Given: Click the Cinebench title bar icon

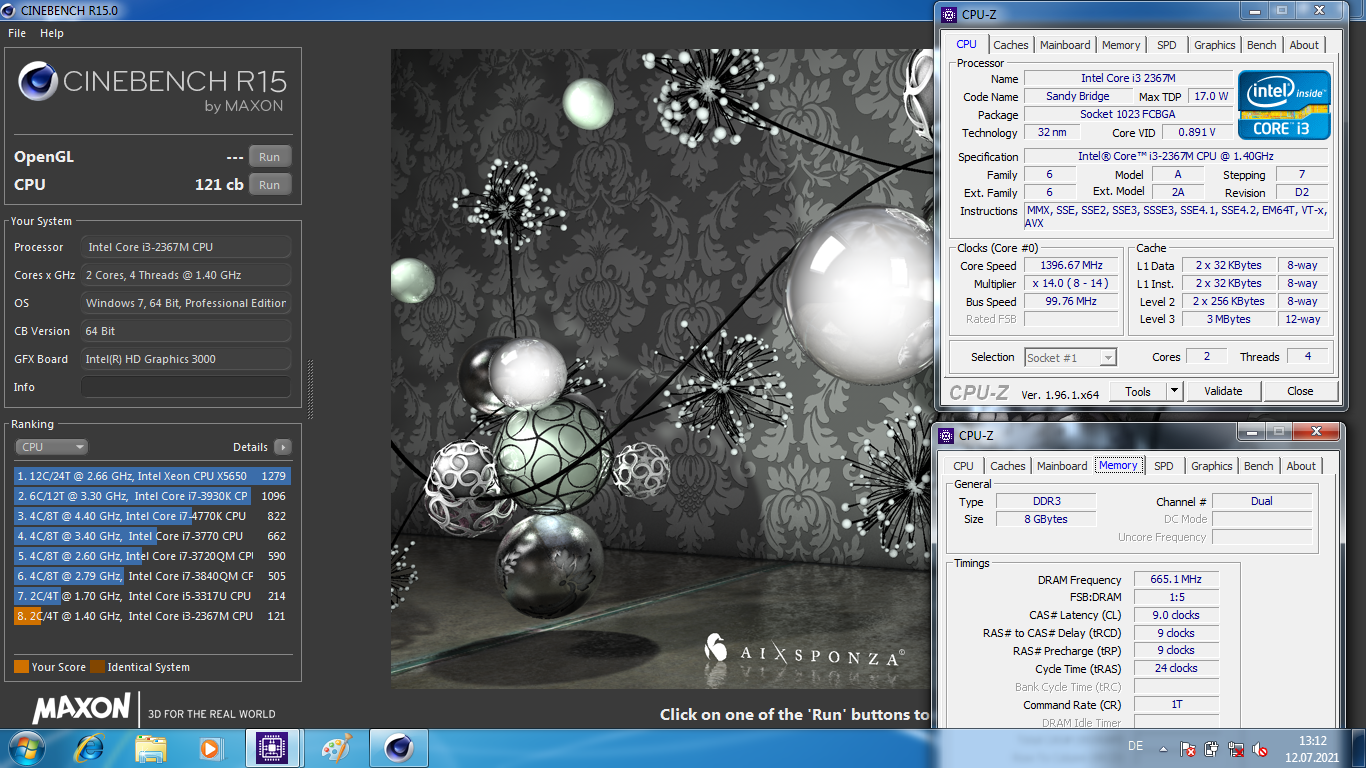Looking at the screenshot, I should [10, 10].
